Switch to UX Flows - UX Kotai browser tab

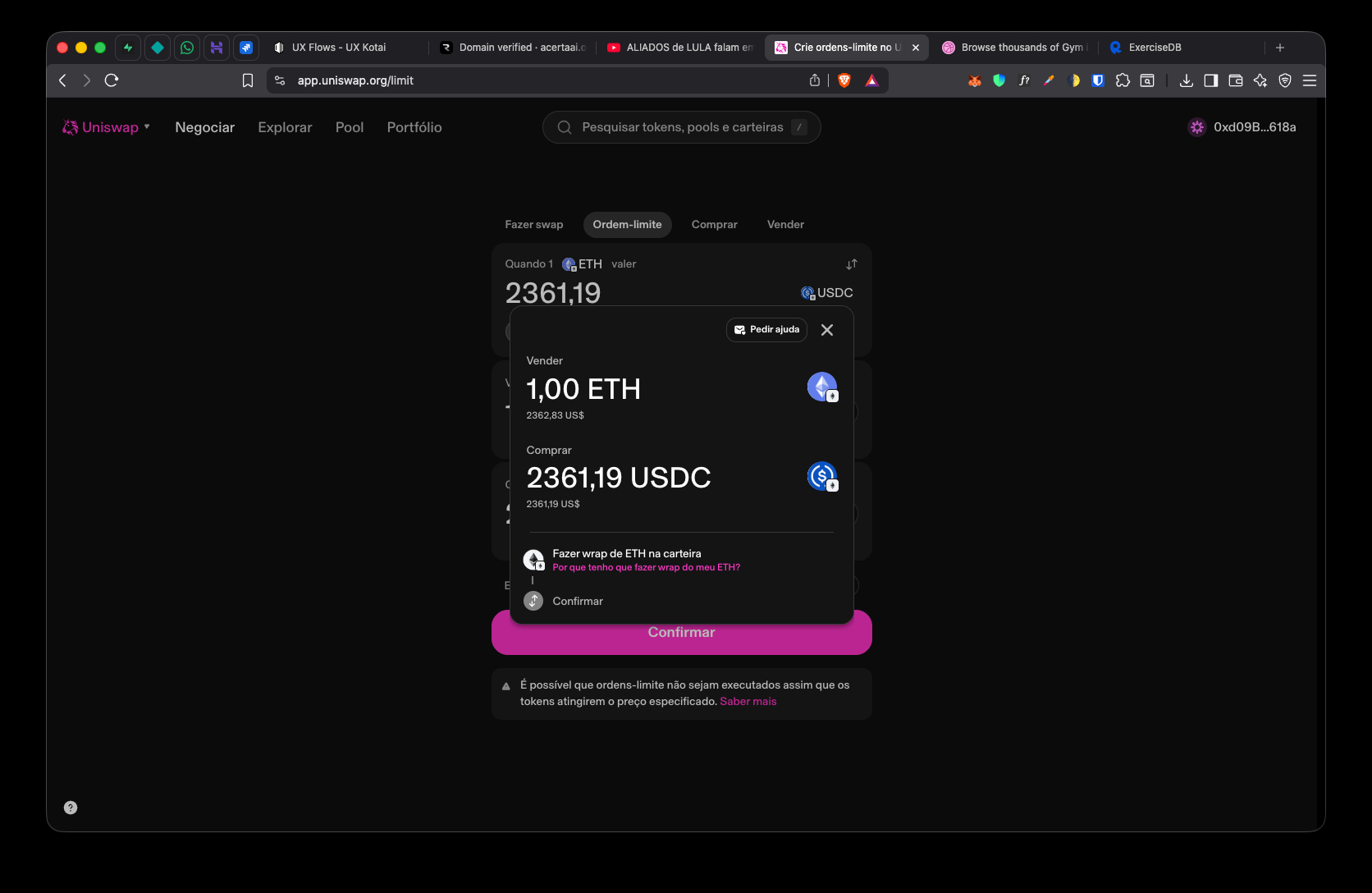(346, 48)
